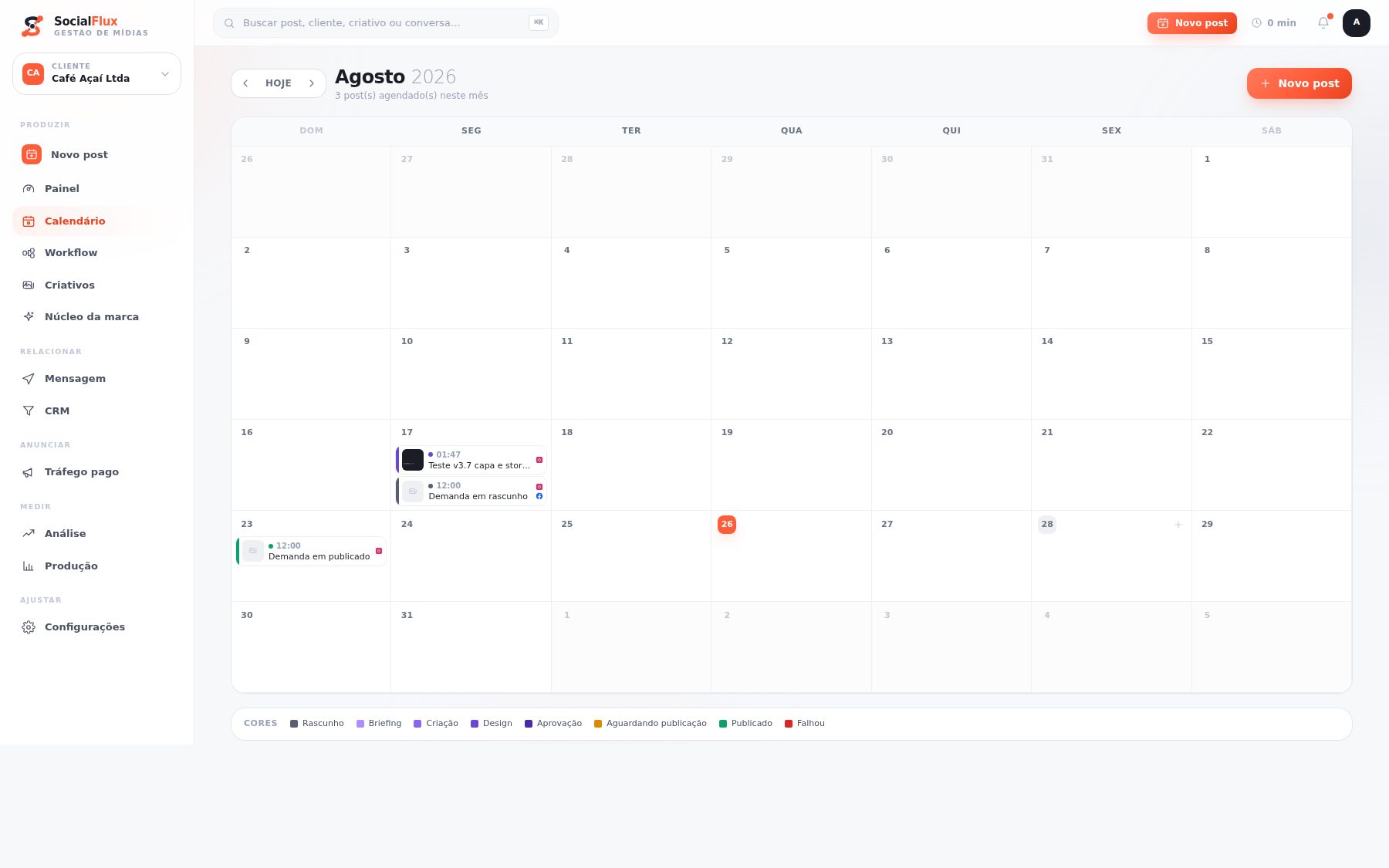The height and width of the screenshot is (868, 1389).
Task: Click the QUA weekday header
Action: pos(792,131)
